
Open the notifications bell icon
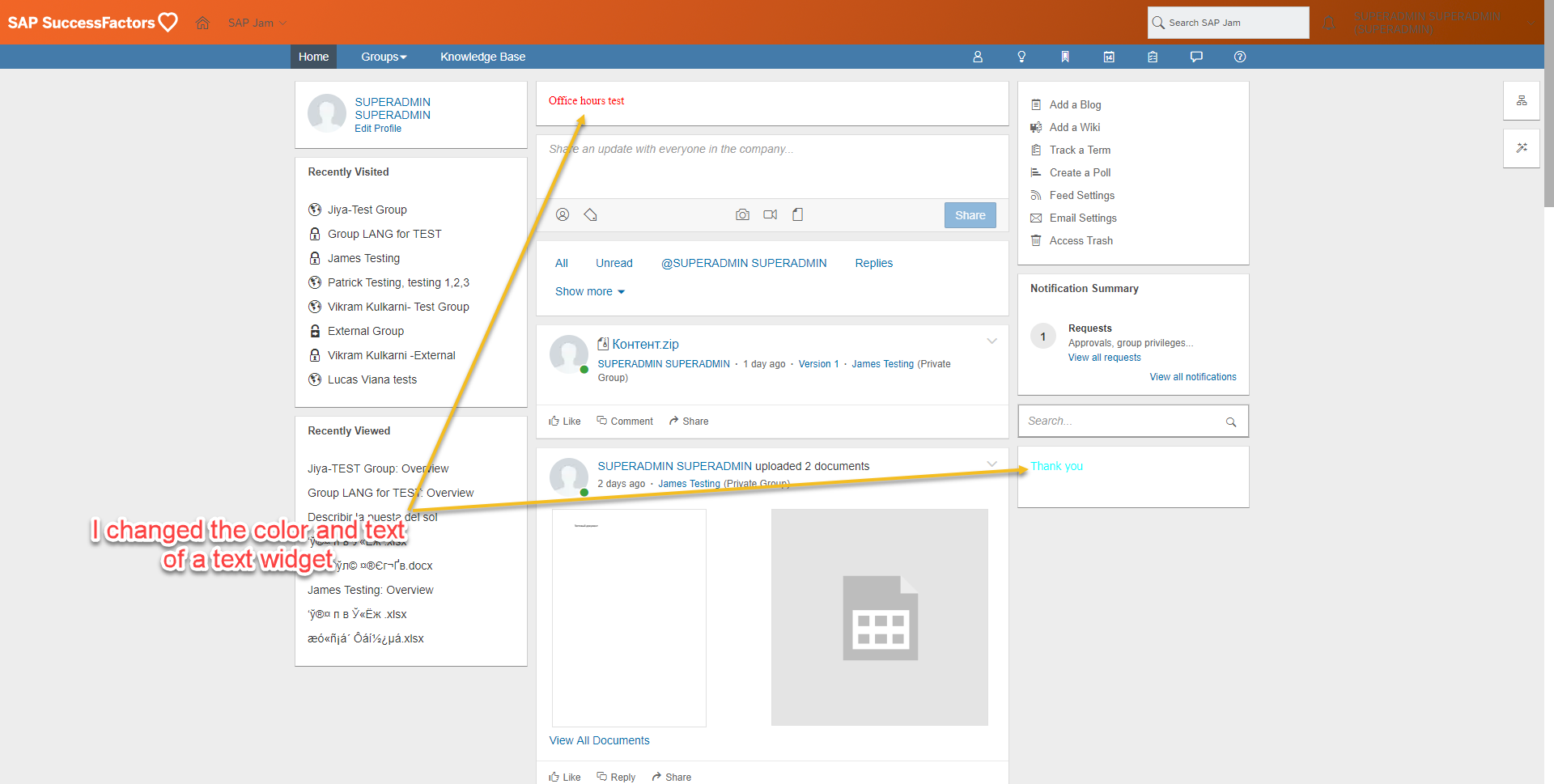(1328, 23)
